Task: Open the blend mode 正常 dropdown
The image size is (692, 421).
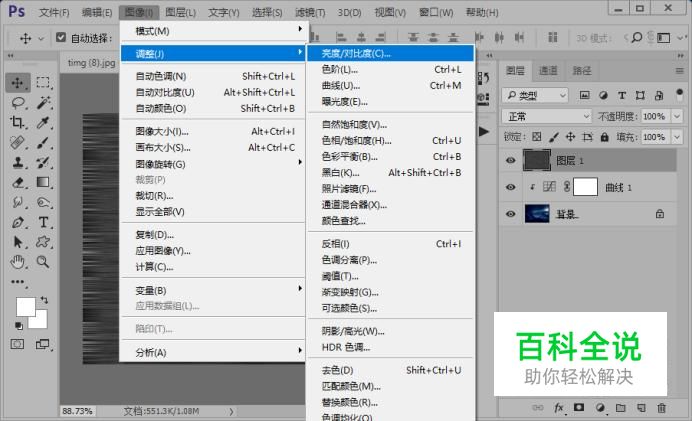Action: tap(546, 117)
